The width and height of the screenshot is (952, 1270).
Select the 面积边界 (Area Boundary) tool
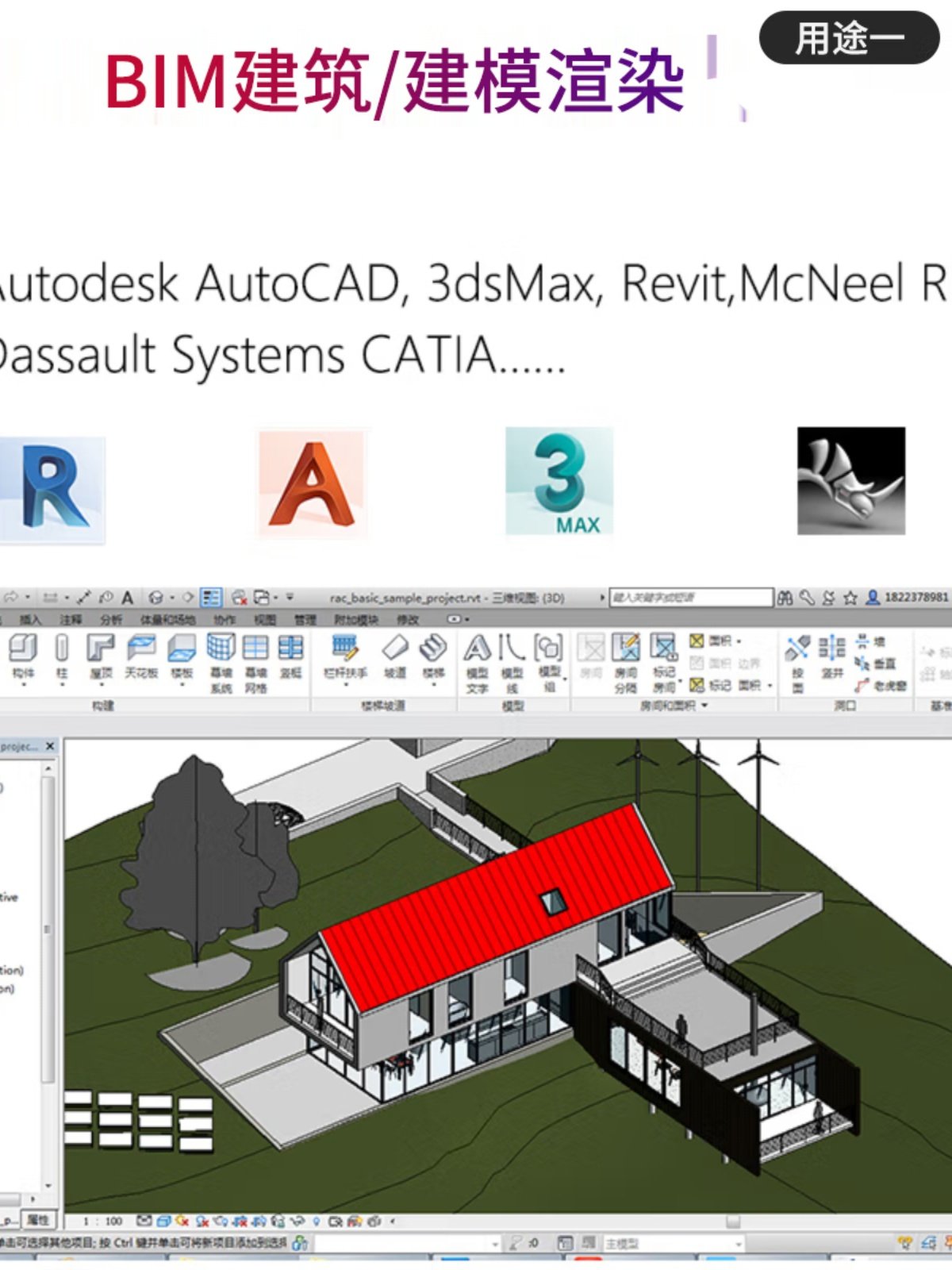725,663
